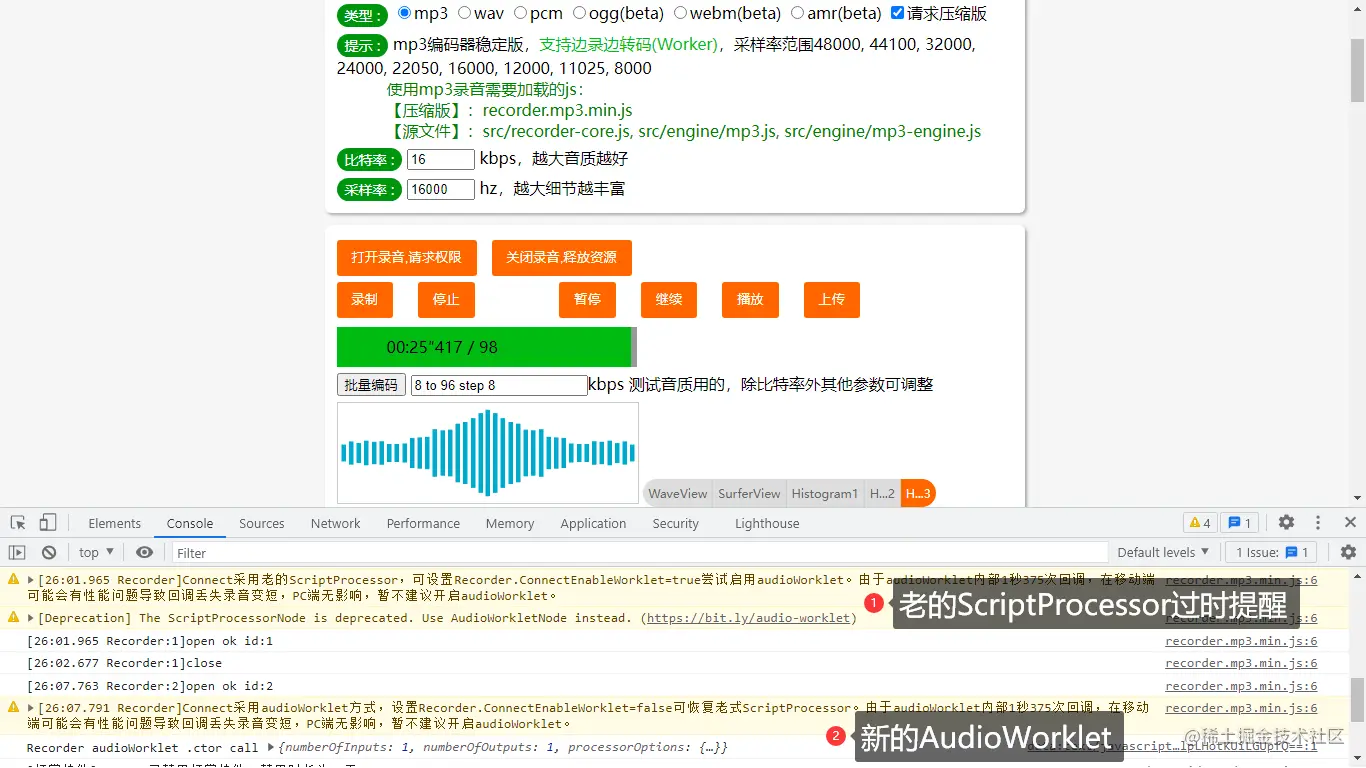Switch to the Console tab

(x=190, y=523)
